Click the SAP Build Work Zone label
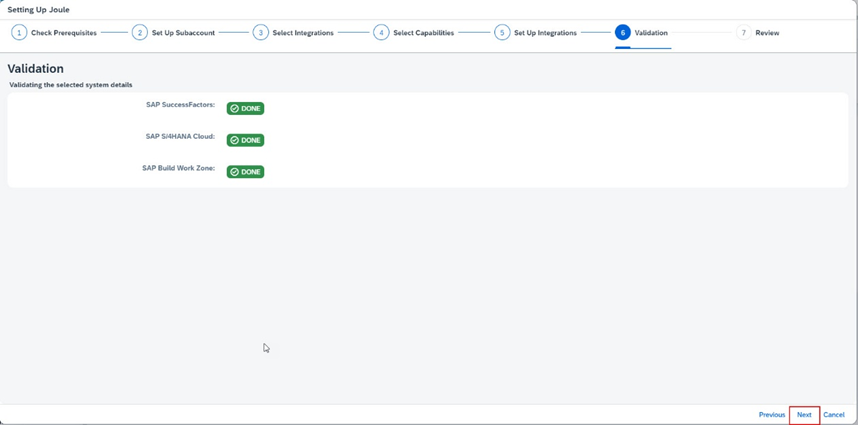 click(x=178, y=168)
